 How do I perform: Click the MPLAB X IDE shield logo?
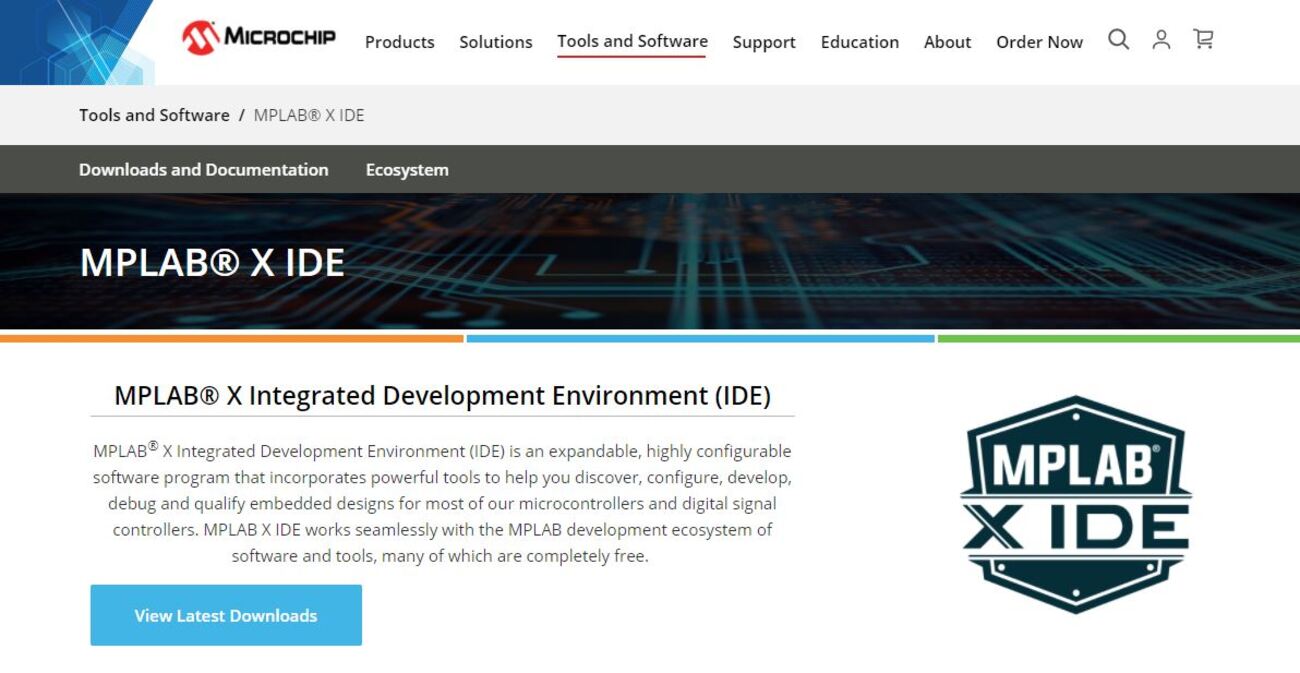(x=1075, y=504)
